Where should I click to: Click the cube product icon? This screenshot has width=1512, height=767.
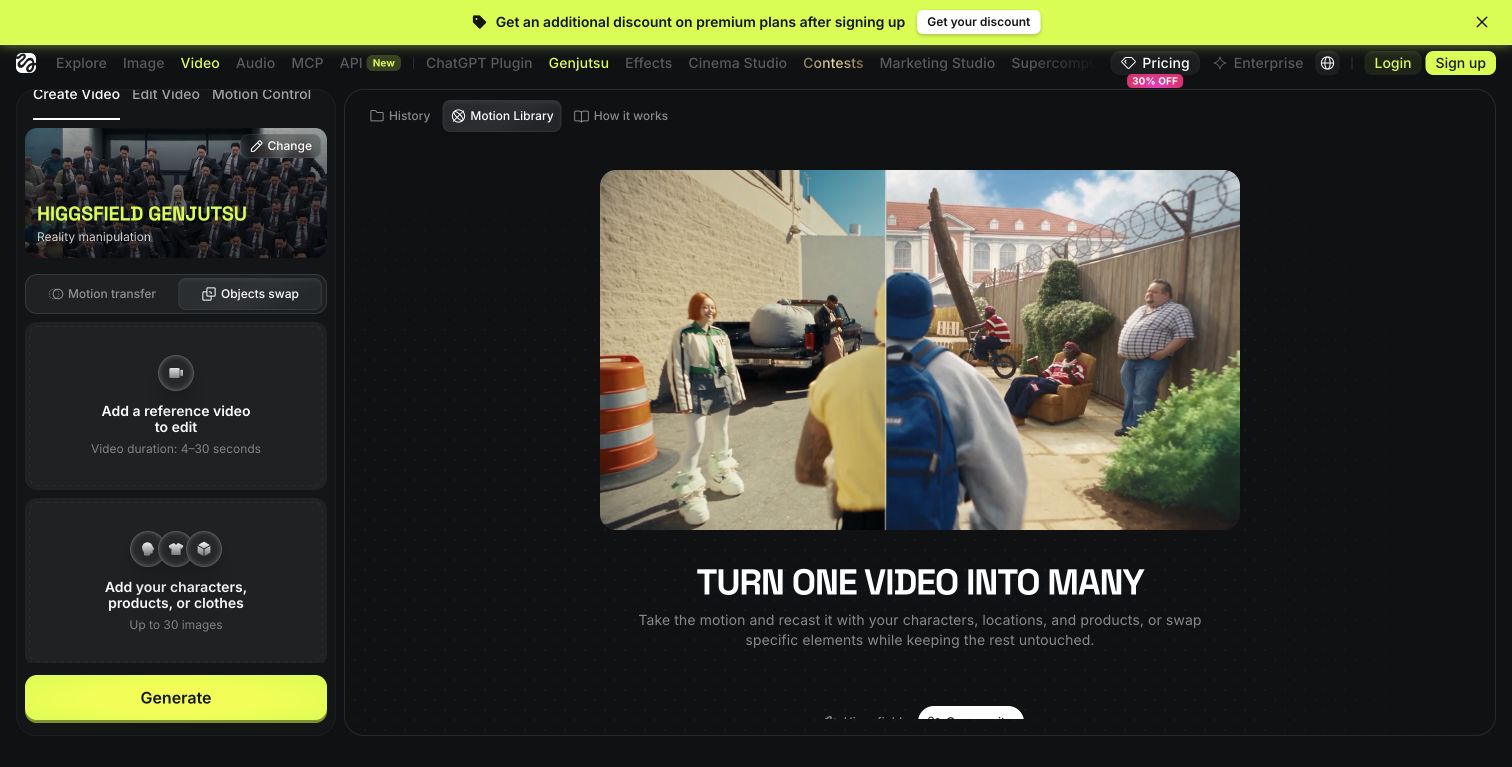(x=204, y=548)
